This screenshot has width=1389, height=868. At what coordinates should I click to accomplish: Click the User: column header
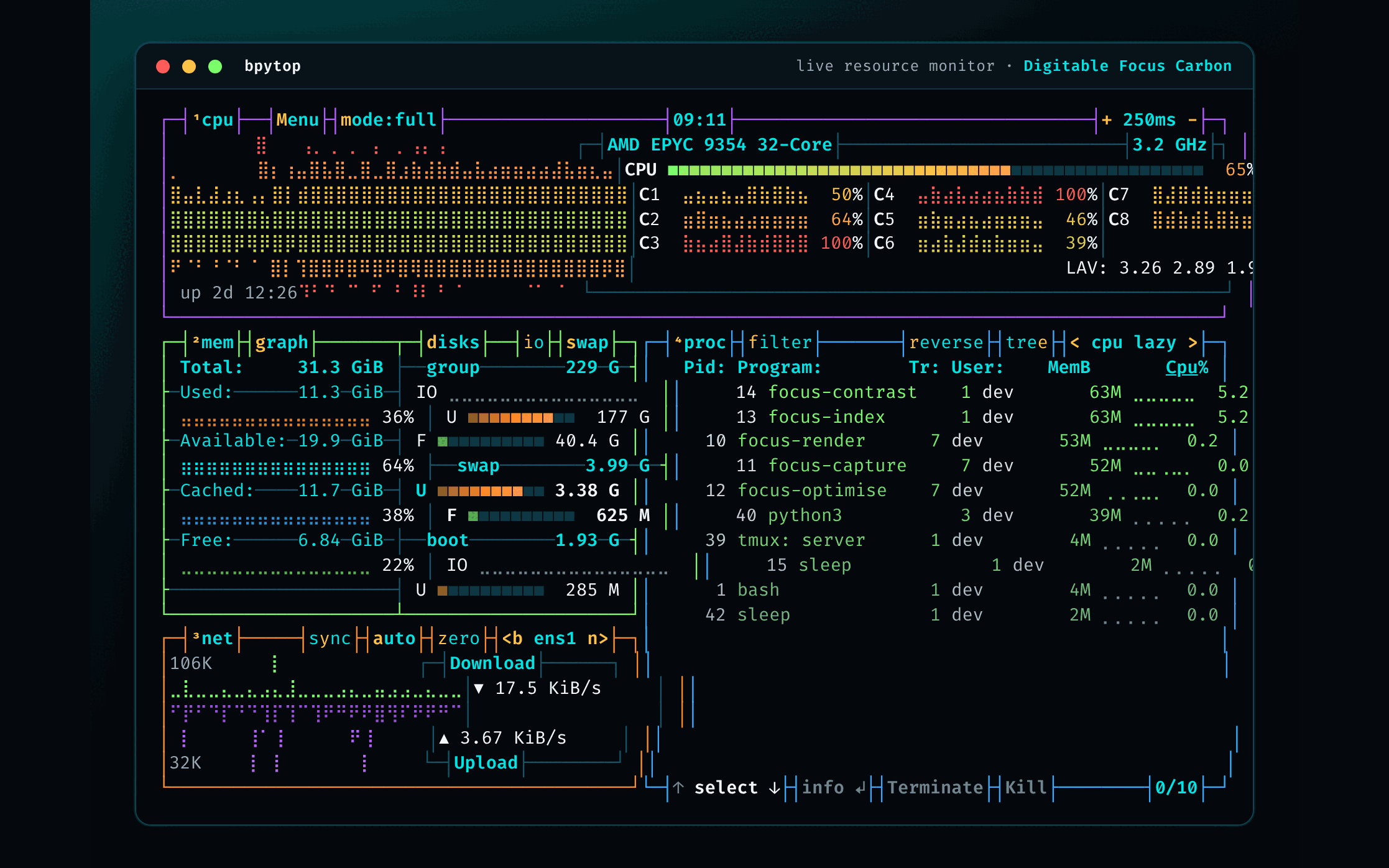pos(977,367)
